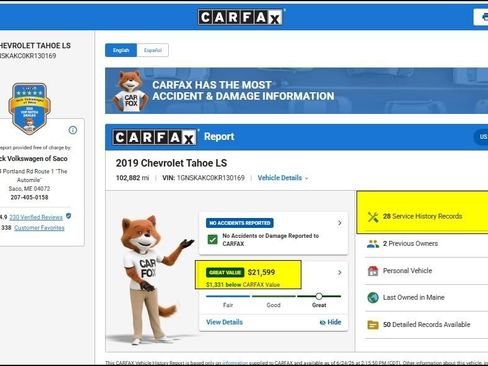Viewport: 488px width, 366px height.
Task: Click the info icon on dealer card
Action: pos(73,130)
